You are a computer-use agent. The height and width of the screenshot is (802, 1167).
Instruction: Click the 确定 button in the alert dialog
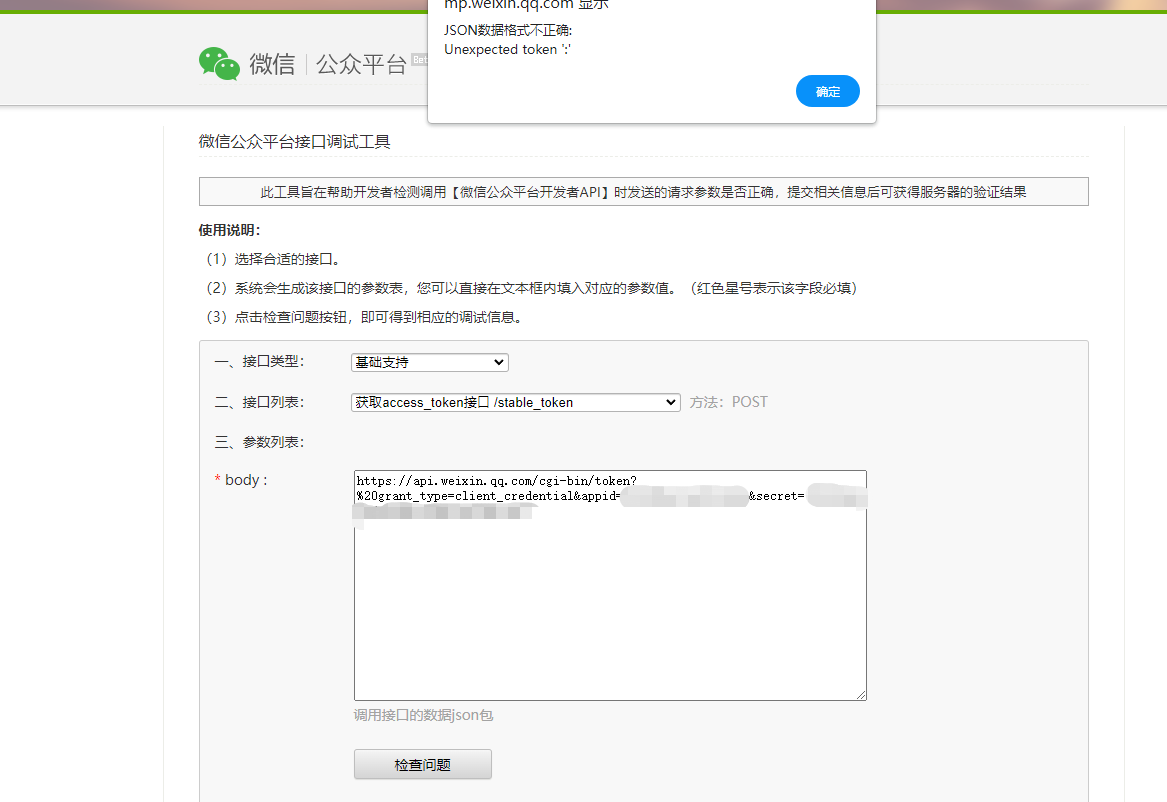click(828, 91)
